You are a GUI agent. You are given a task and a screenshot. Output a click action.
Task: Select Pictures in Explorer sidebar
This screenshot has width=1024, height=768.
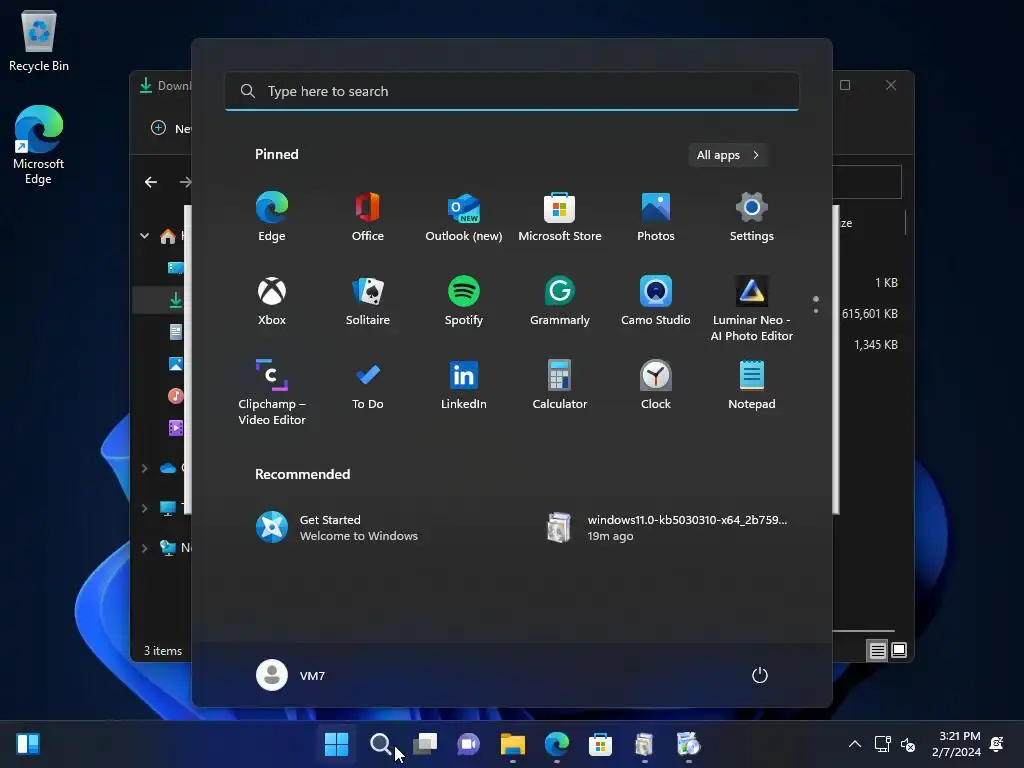click(x=176, y=364)
